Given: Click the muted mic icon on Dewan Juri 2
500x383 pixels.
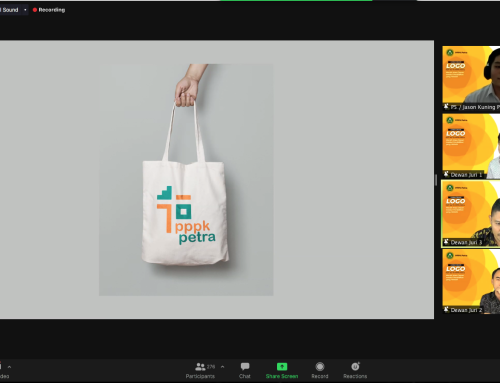Looking at the screenshot, I should pos(446,310).
